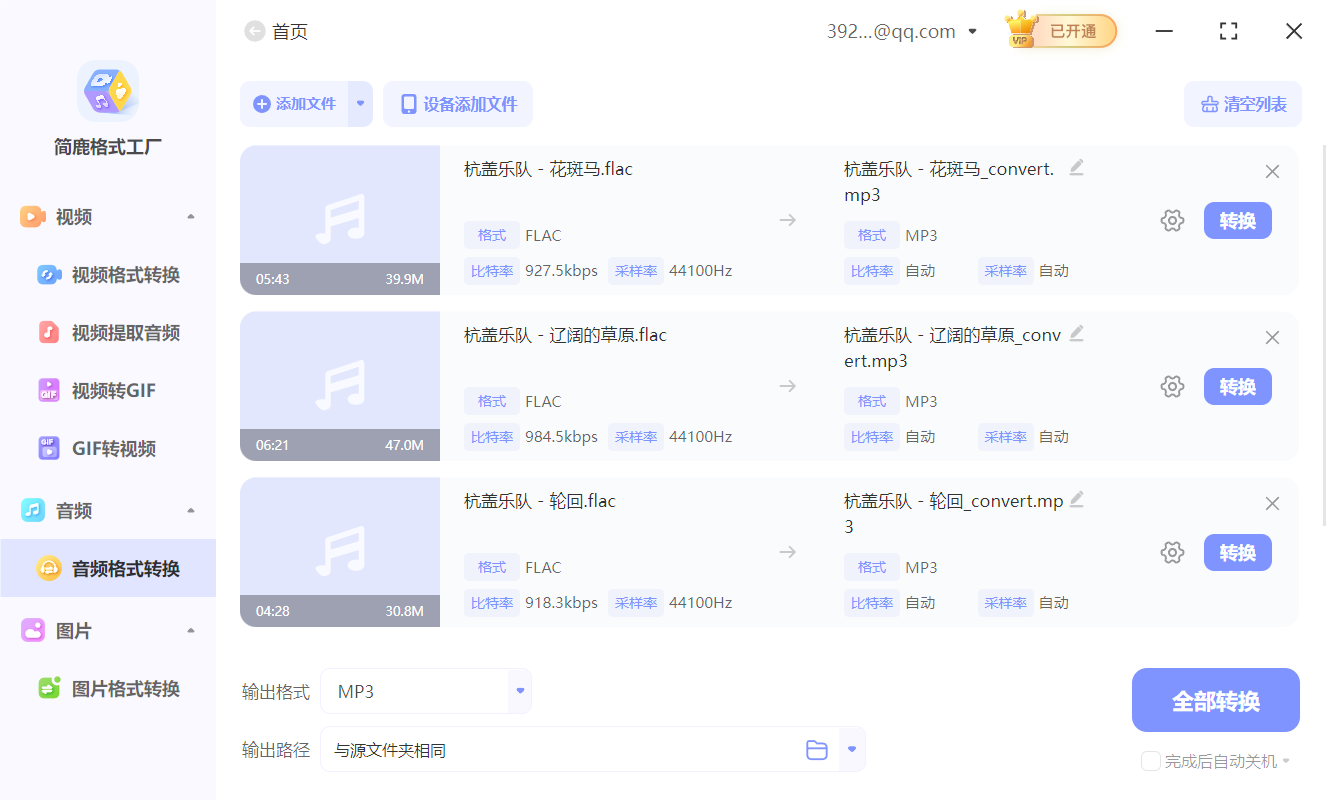Screen dimensions: 1326x800
Task: Remove 辽阔的草原 from the list
Action: [x=1272, y=337]
